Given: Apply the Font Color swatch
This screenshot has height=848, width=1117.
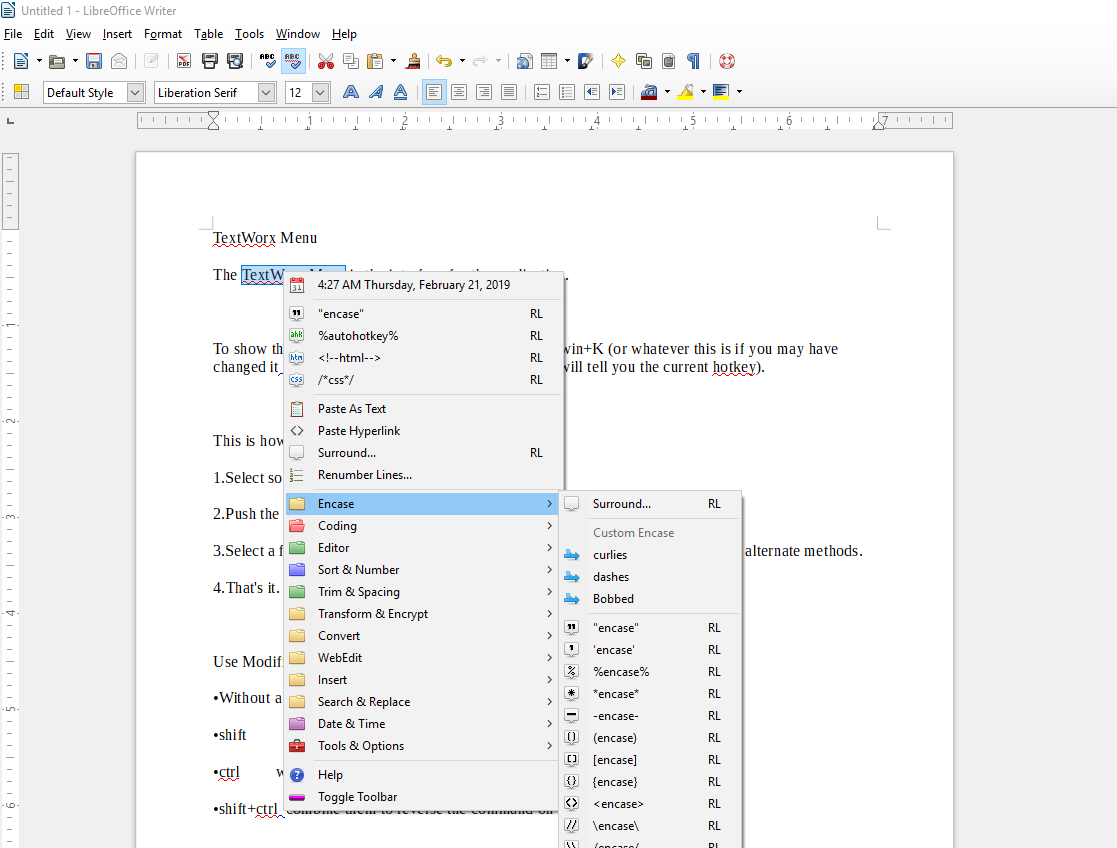Looking at the screenshot, I should point(649,92).
